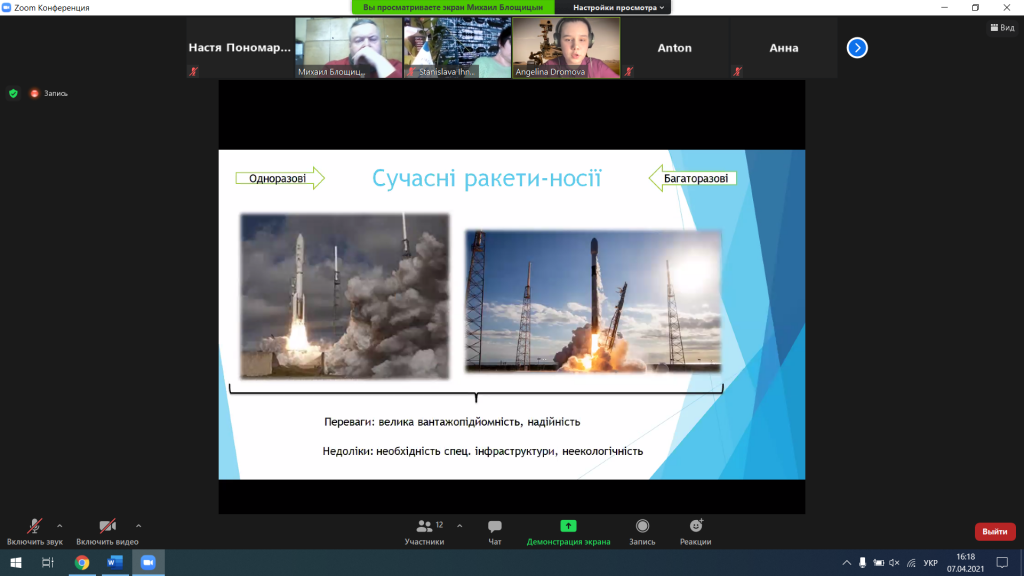Open the Чат chat panel

pyautogui.click(x=494, y=532)
